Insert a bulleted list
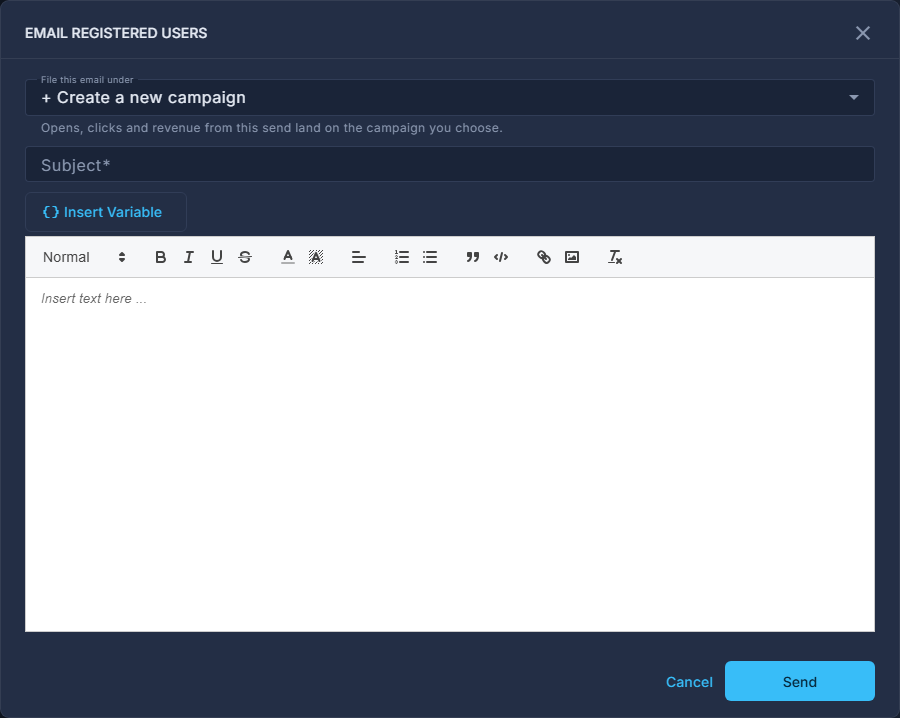Viewport: 900px width, 718px height. [430, 257]
